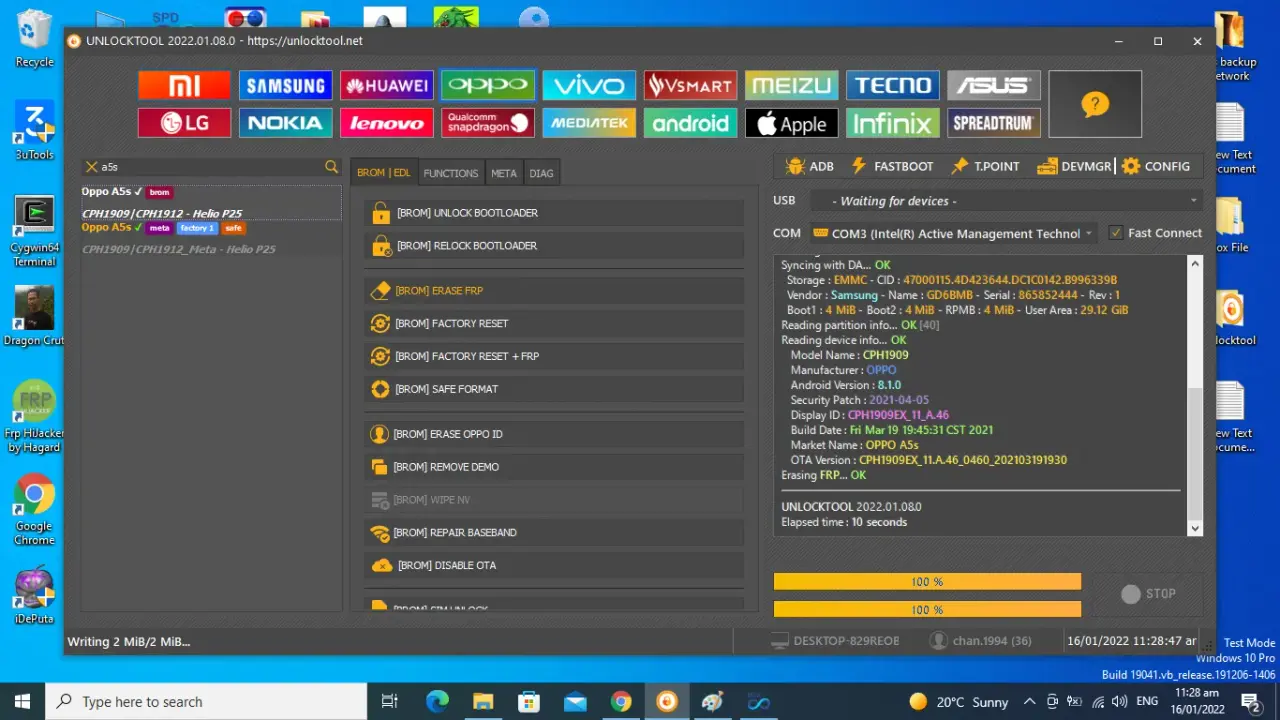Image resolution: width=1280 pixels, height=720 pixels.
Task: Select the Spreadtrum tile
Action: coord(993,123)
